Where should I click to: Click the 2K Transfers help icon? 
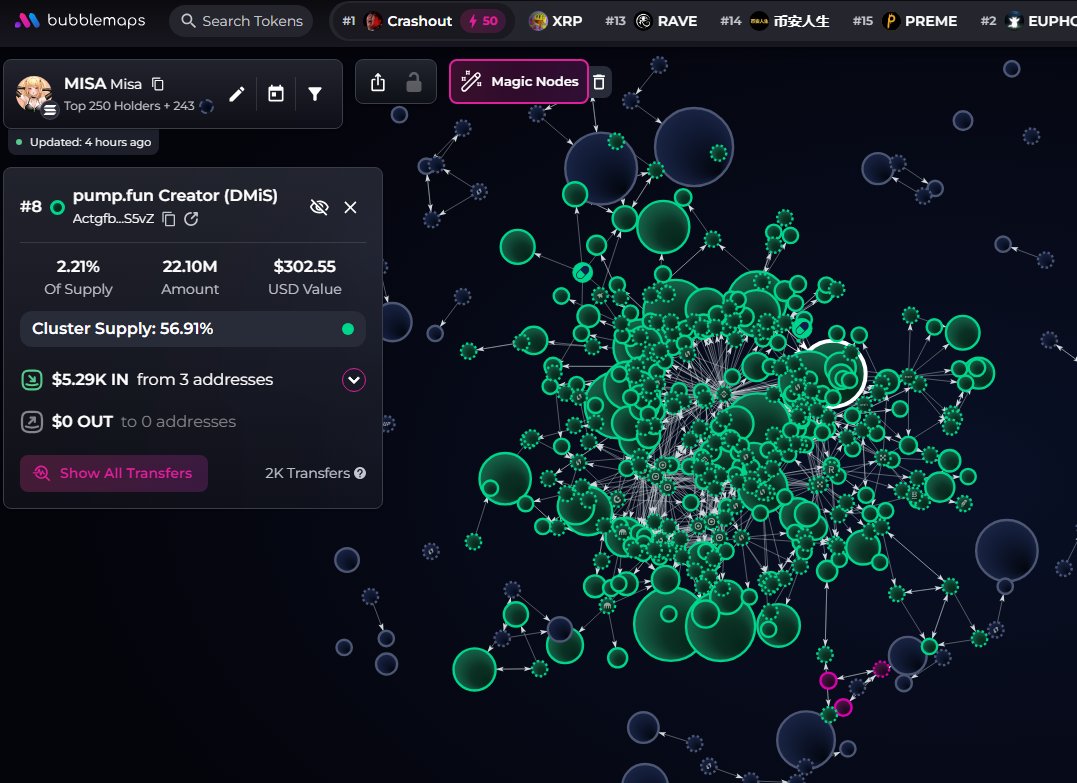coord(360,473)
